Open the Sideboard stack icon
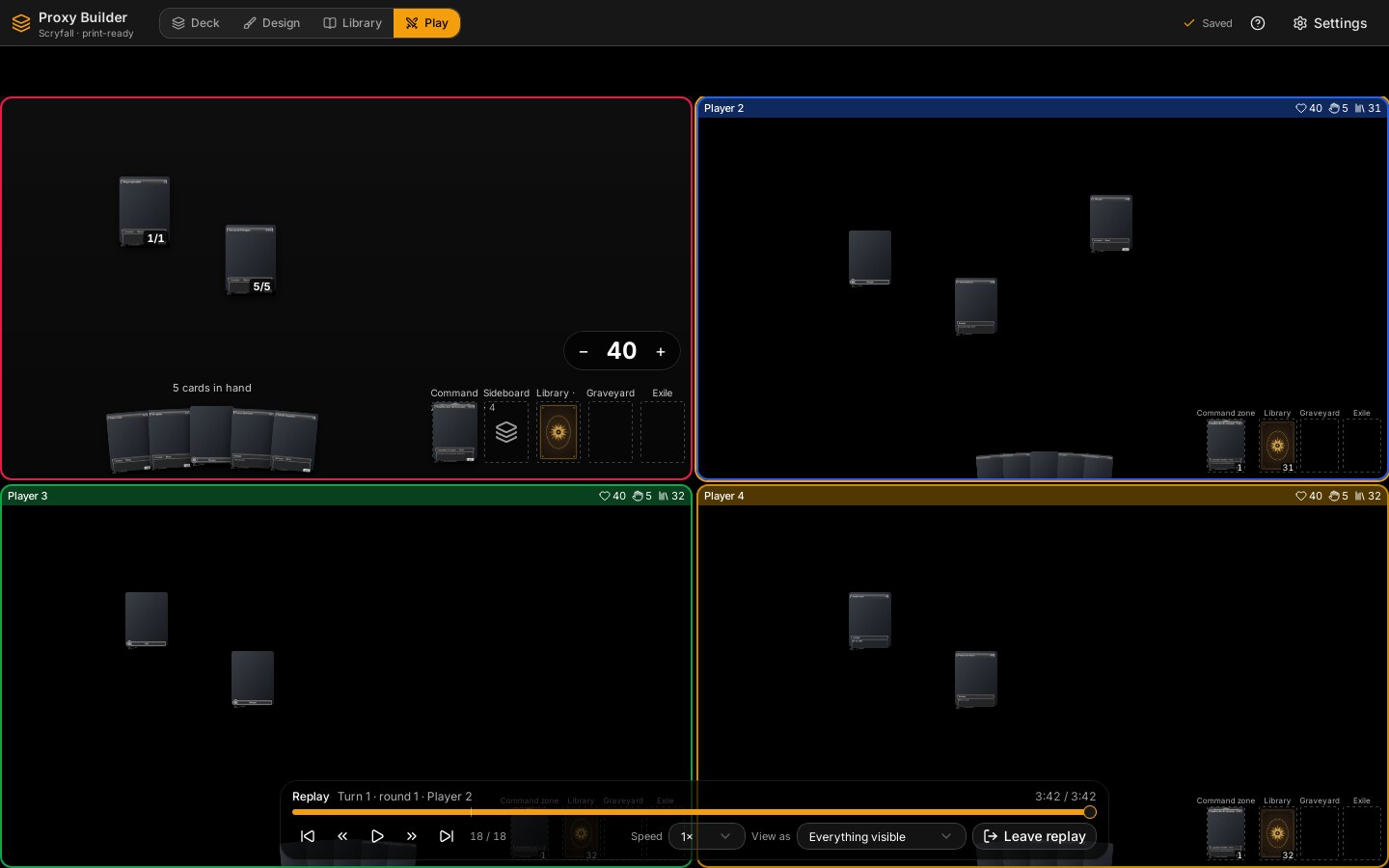Image resolution: width=1389 pixels, height=868 pixels. coord(506,432)
